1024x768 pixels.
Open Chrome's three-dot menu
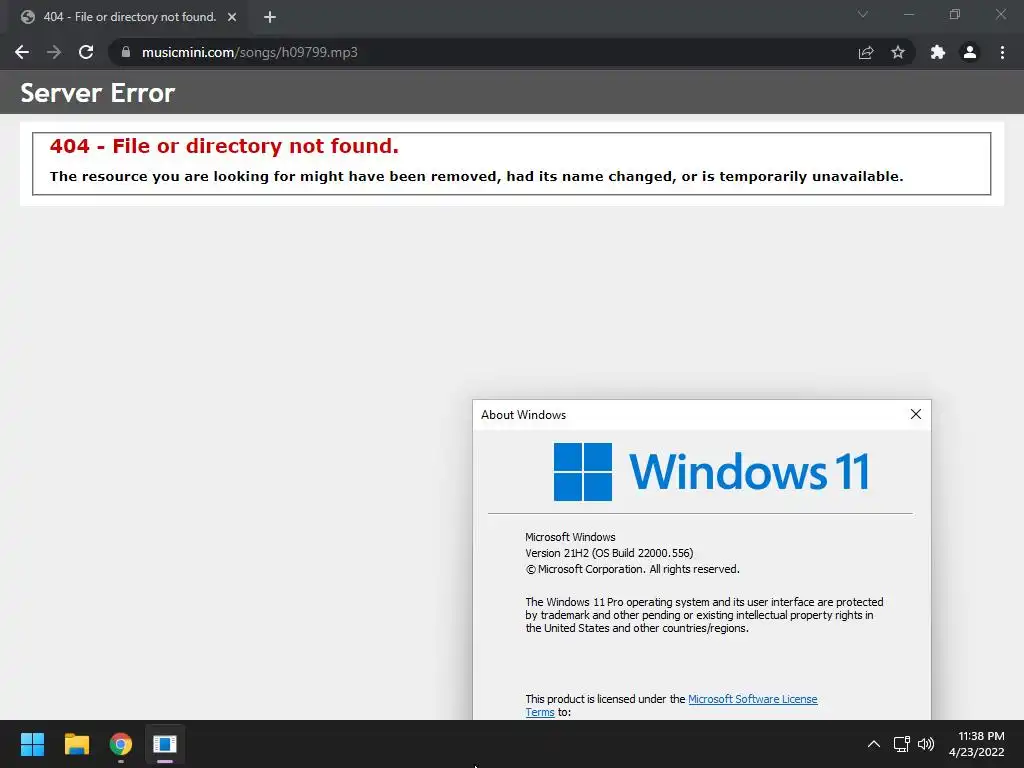point(1002,52)
